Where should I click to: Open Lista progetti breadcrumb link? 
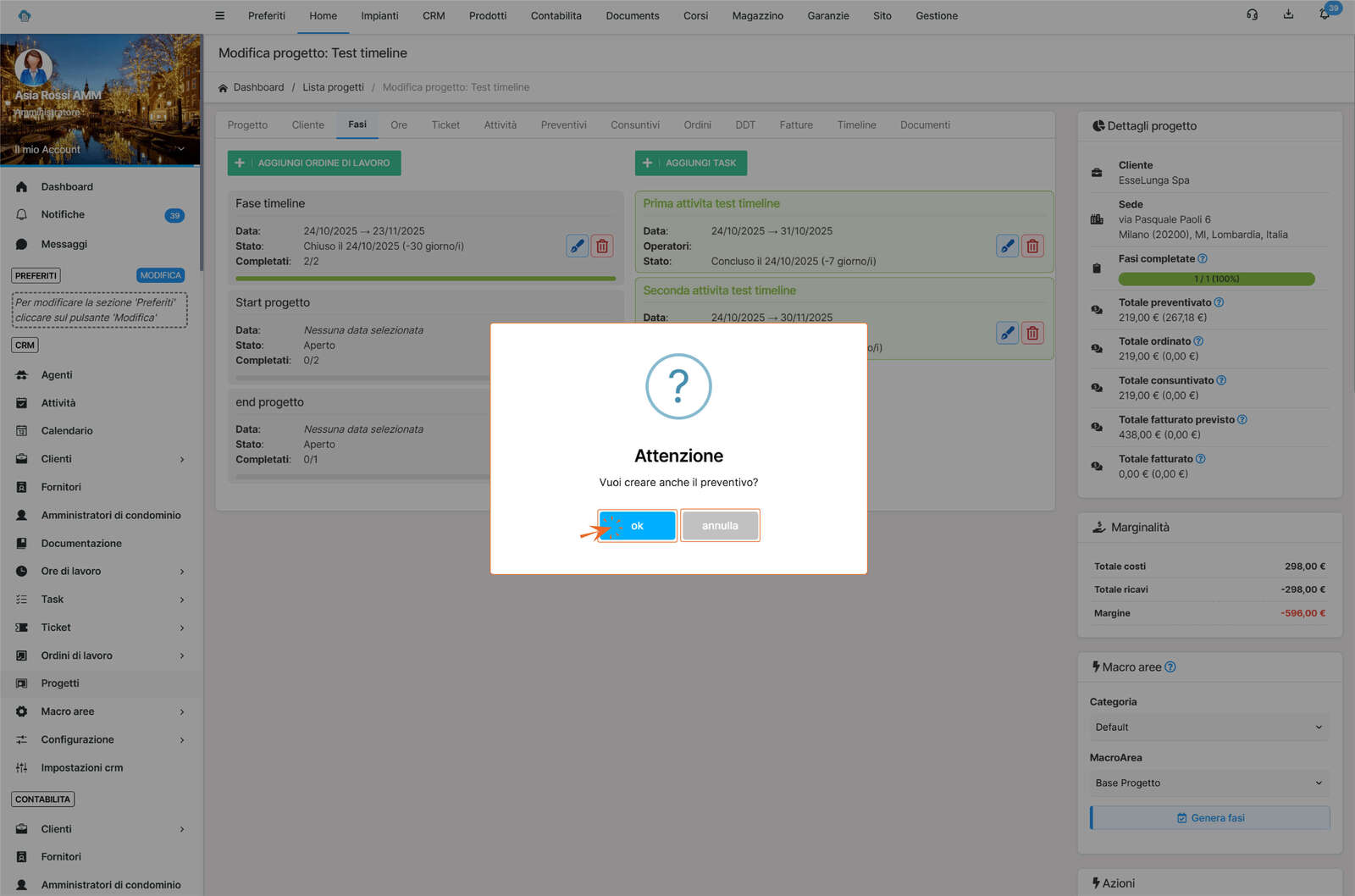click(333, 87)
